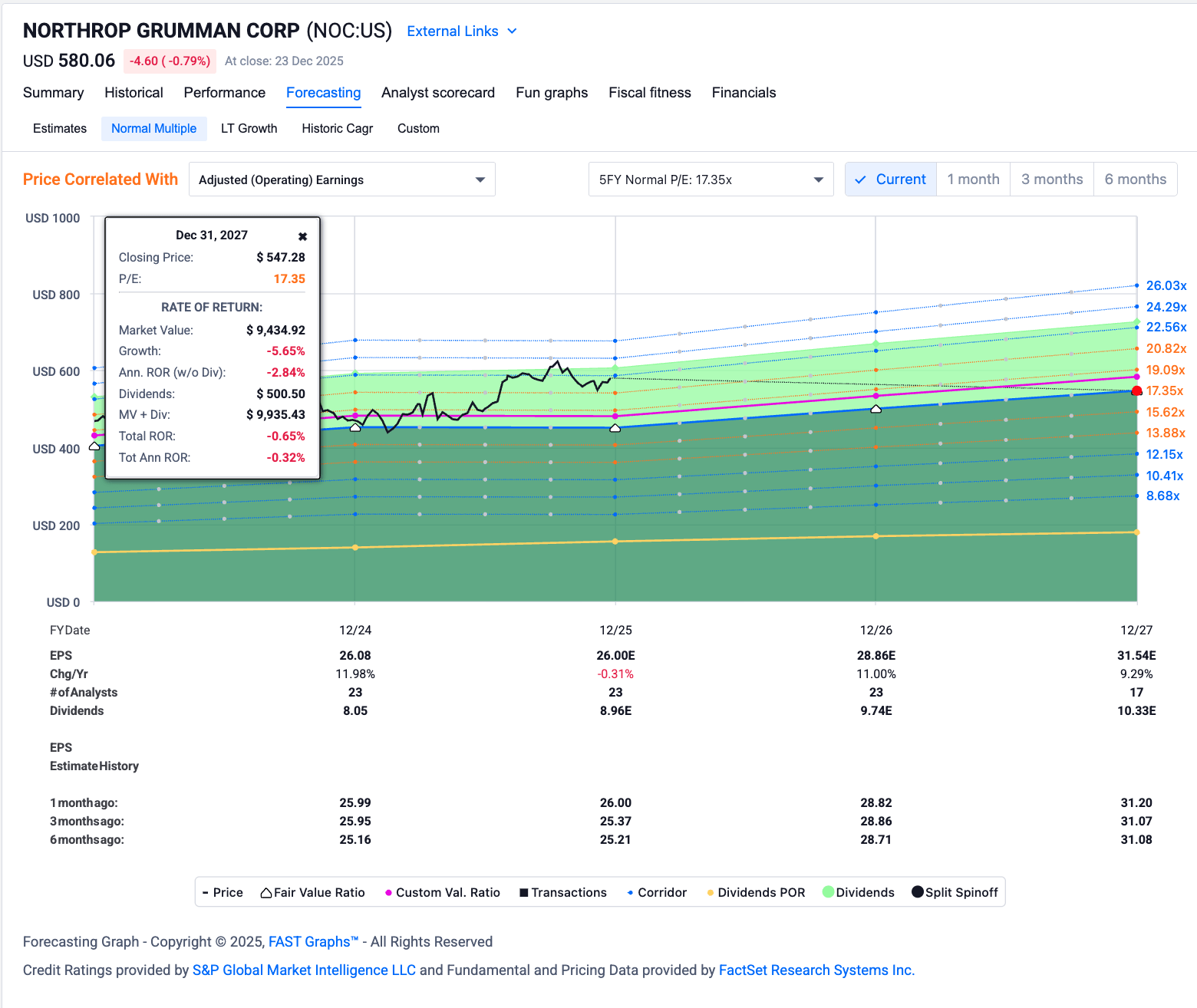Enable the 3 months view
Viewport: 1197px width, 1008px height.
click(x=1052, y=179)
